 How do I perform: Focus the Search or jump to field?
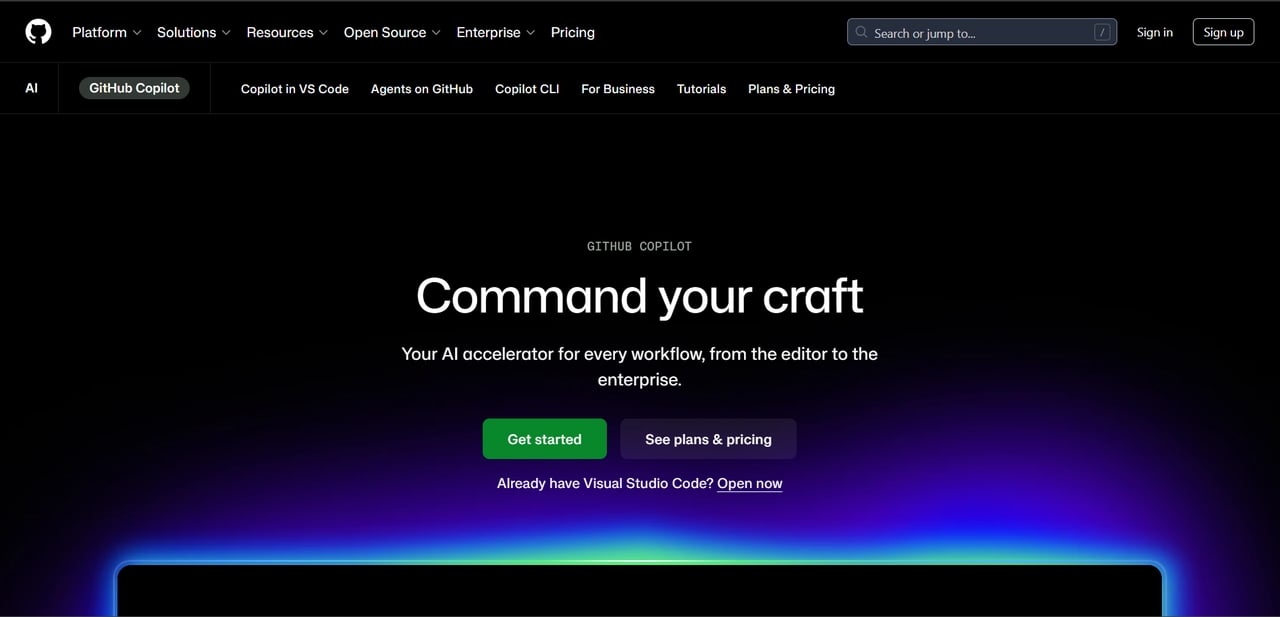[x=982, y=32]
